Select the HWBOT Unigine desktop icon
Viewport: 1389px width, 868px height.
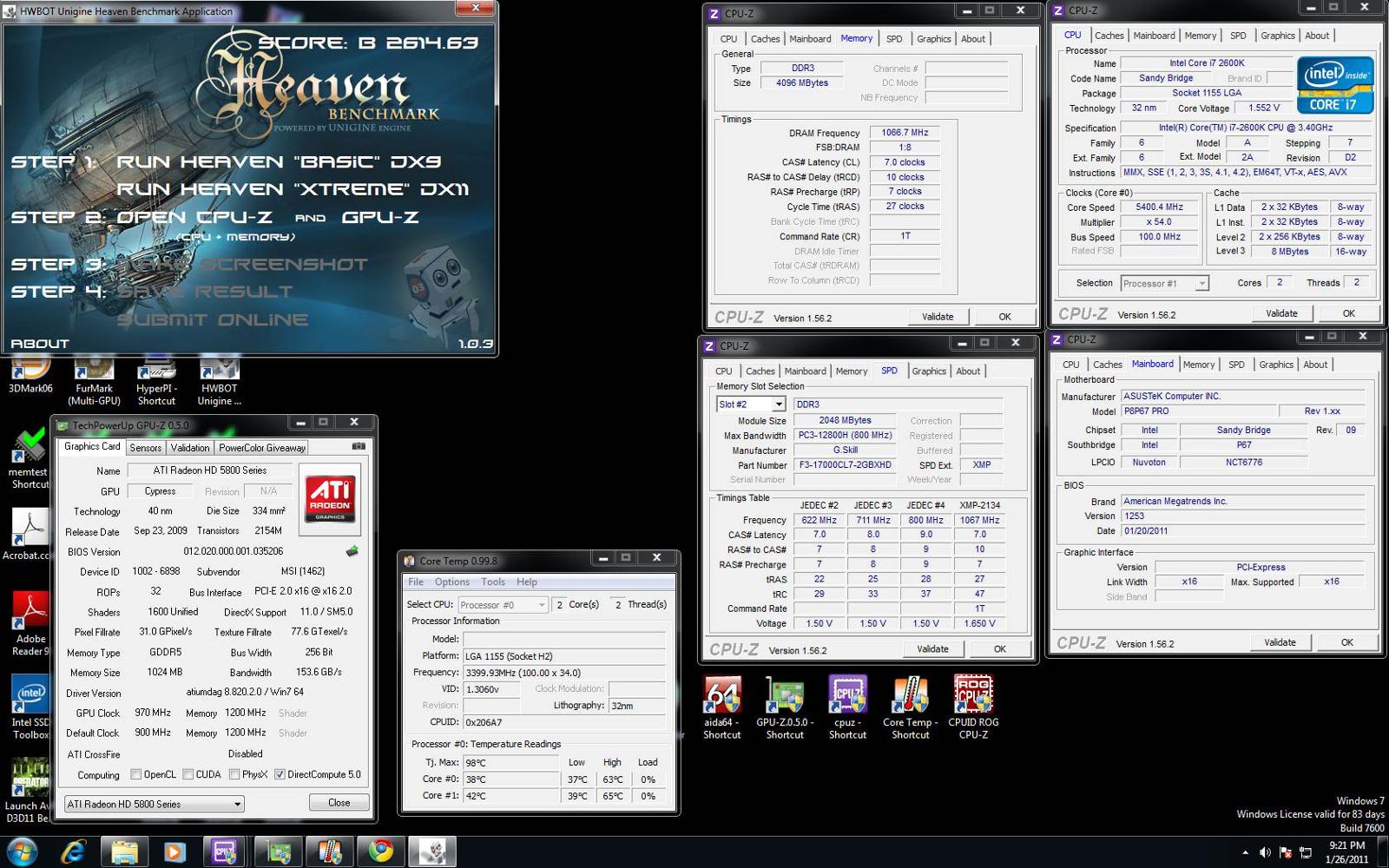219,382
